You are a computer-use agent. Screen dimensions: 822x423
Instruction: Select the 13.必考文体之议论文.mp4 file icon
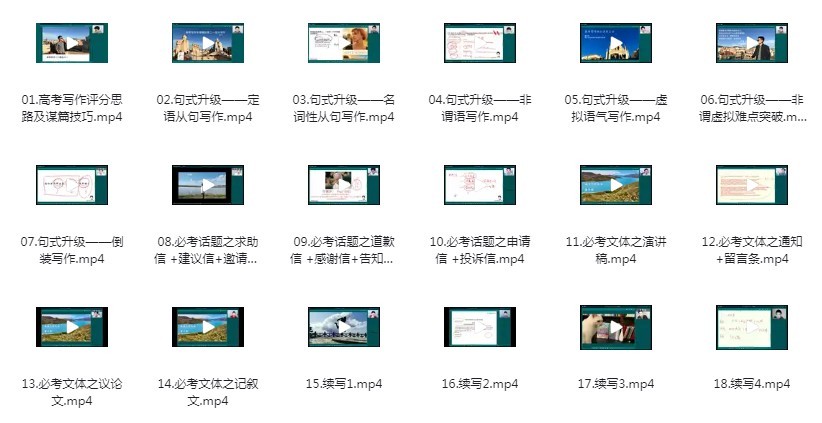tap(72, 327)
